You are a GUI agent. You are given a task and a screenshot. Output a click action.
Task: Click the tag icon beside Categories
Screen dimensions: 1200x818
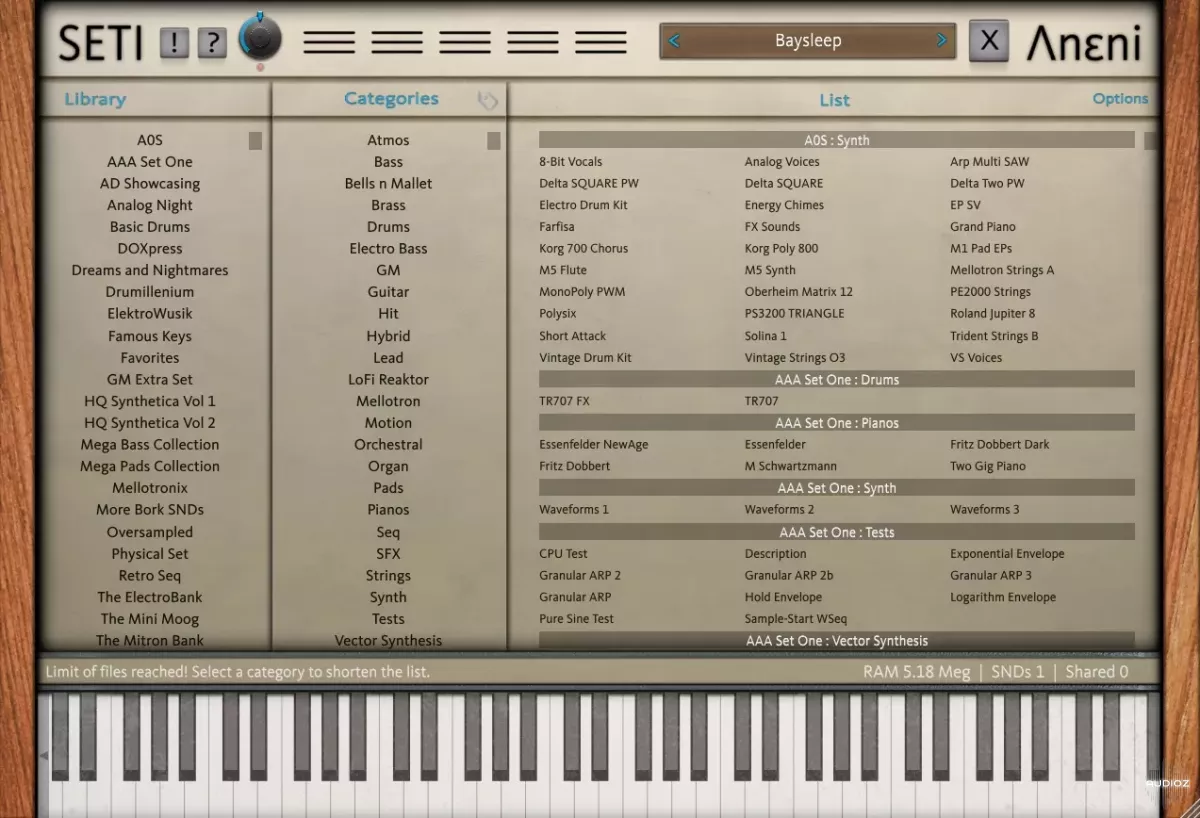tap(487, 100)
